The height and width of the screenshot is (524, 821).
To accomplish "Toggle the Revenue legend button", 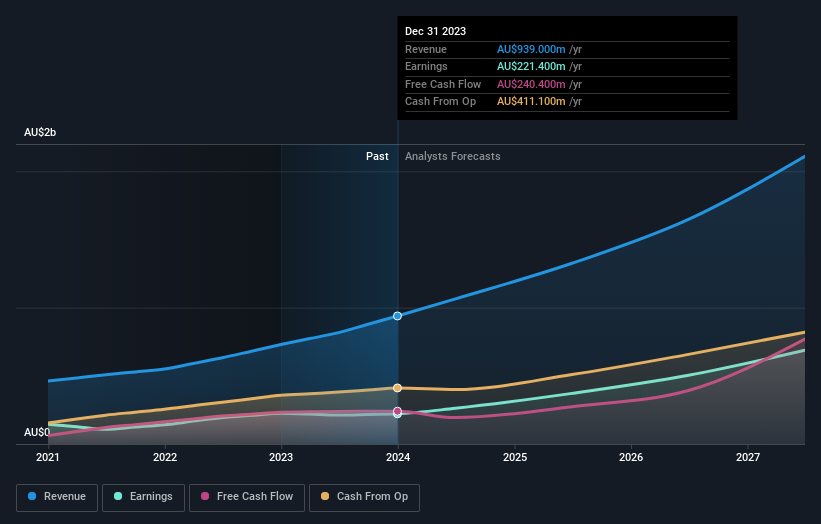I will tap(57, 497).
